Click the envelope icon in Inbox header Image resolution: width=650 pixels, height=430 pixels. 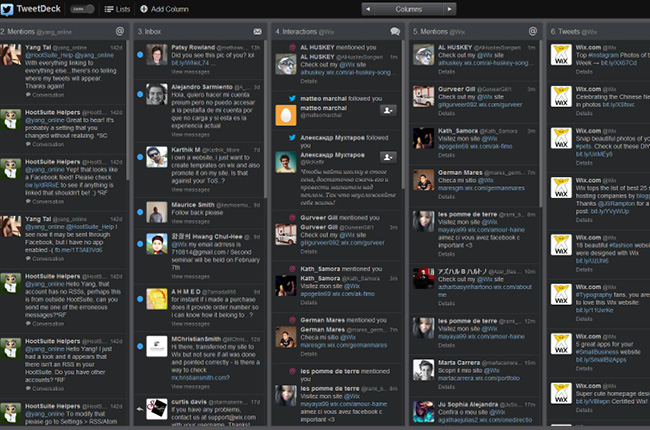click(x=258, y=32)
